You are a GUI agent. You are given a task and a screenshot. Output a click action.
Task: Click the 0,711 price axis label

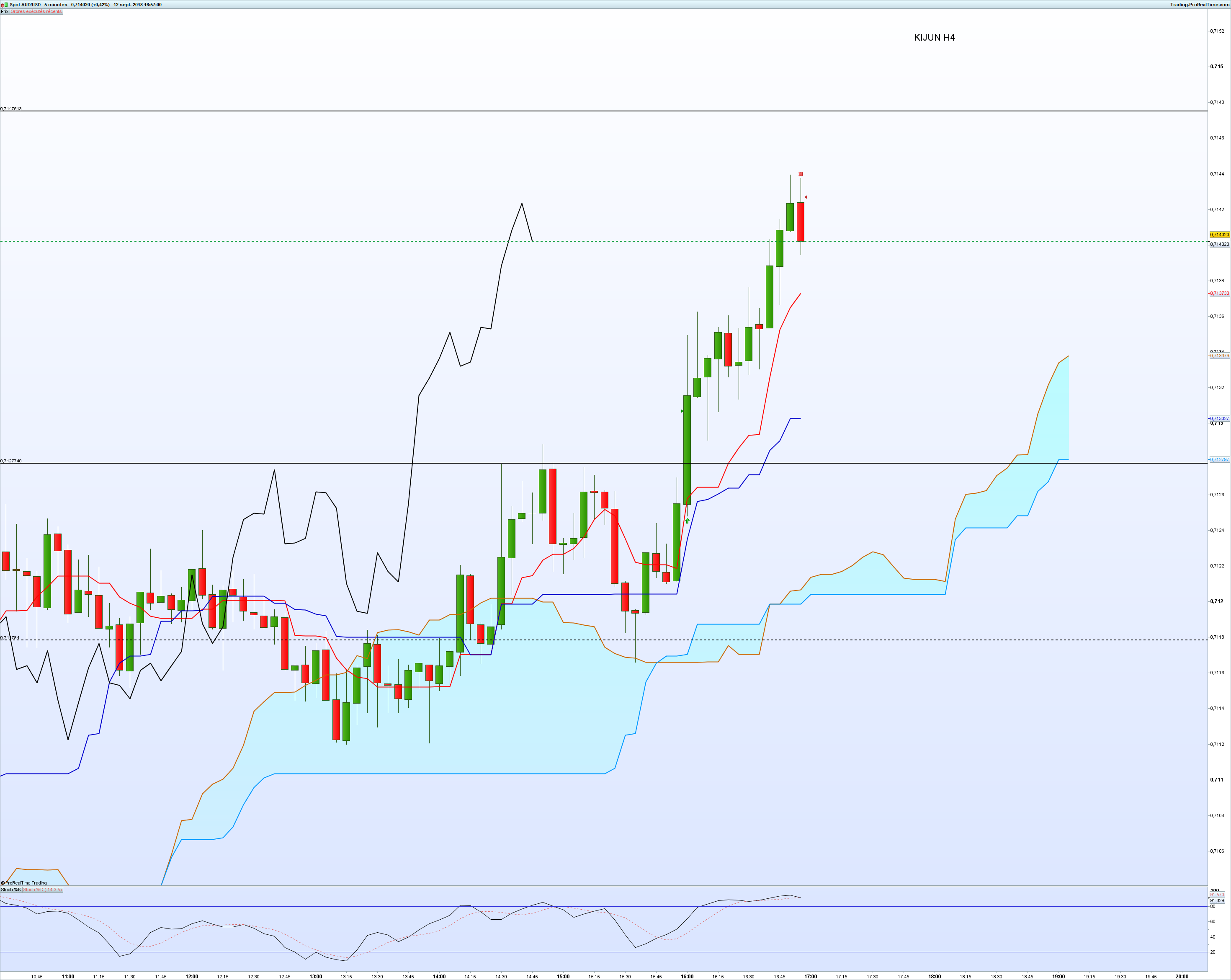pyautogui.click(x=1216, y=780)
